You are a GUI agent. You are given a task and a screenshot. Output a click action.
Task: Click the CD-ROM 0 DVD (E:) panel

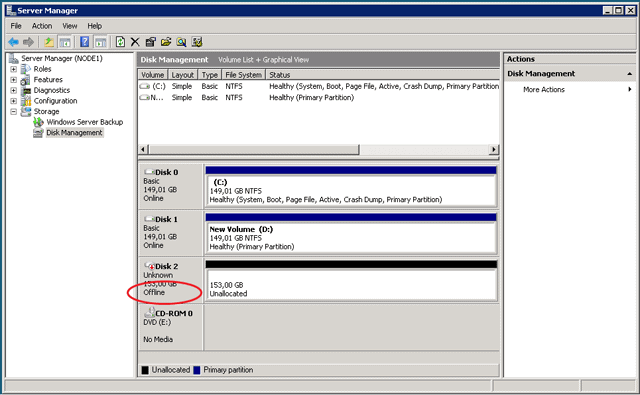[171, 327]
